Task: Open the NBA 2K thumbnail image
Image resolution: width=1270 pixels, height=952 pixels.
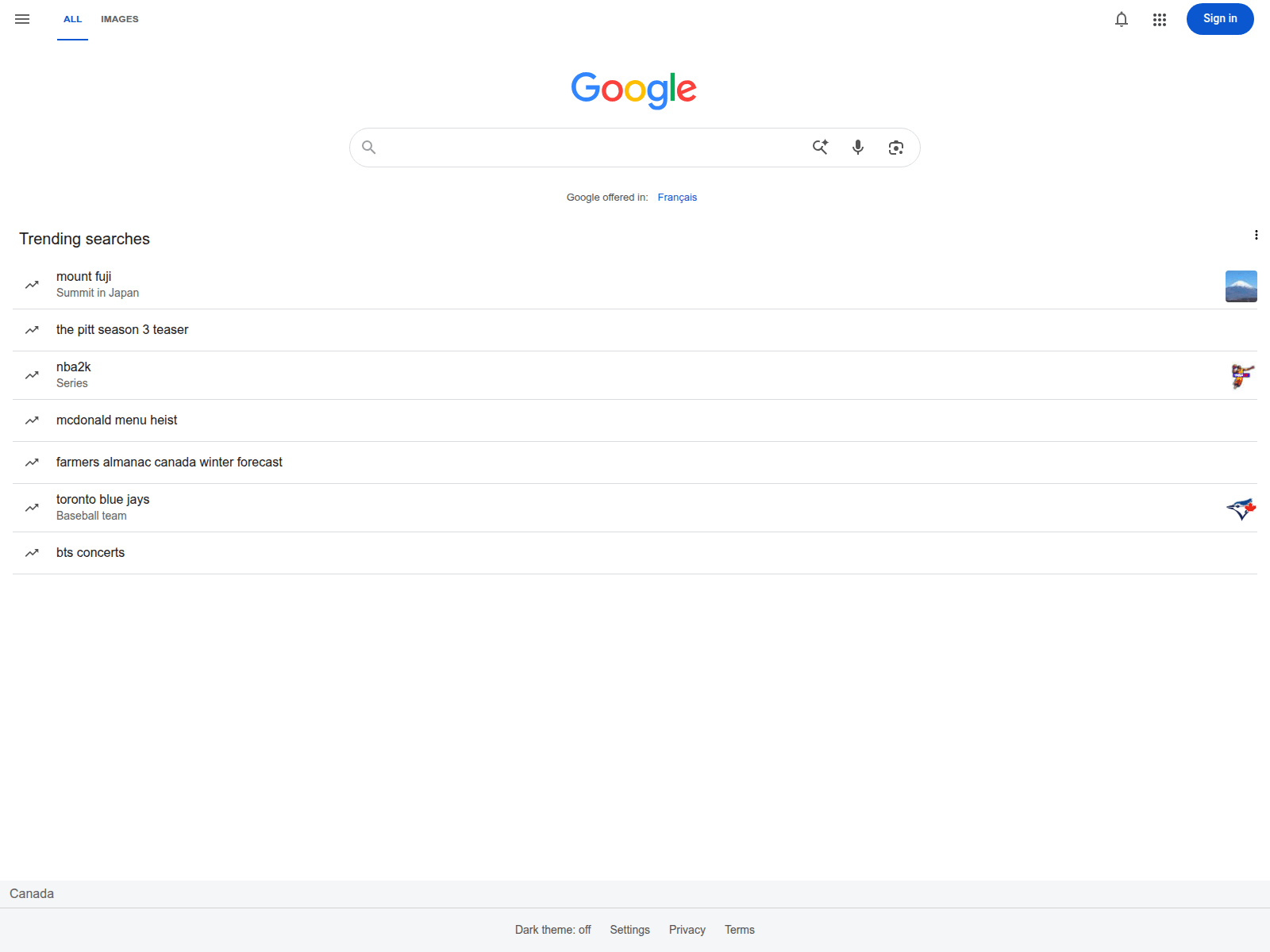Action: pos(1241,375)
